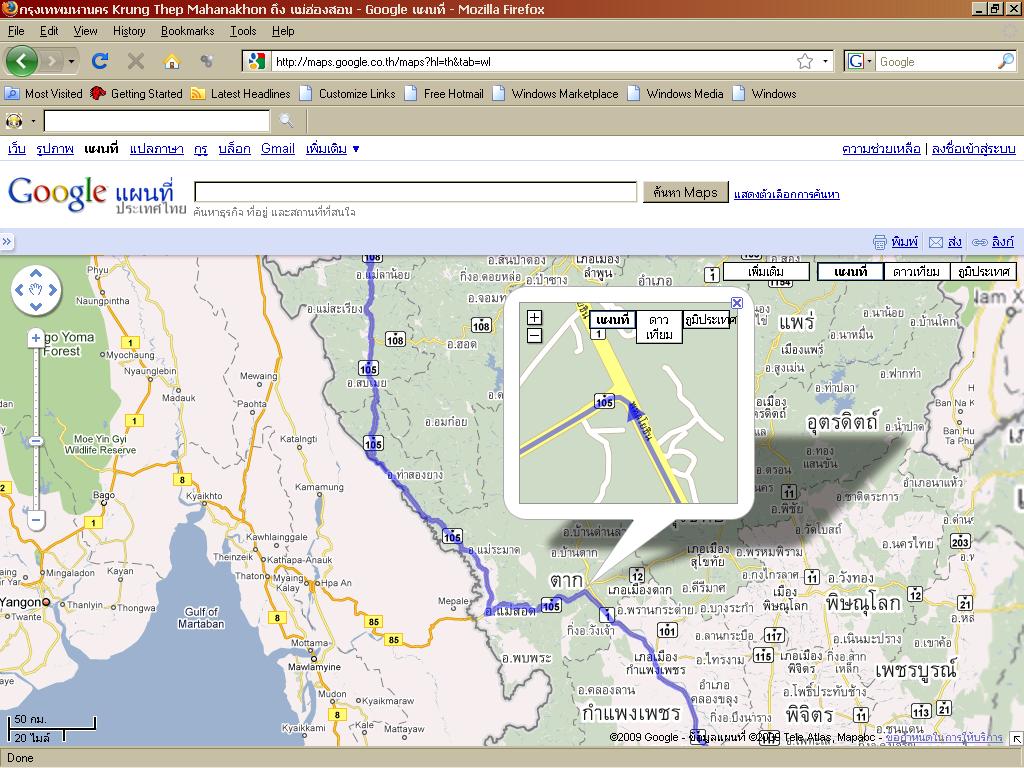
Task: Open the address bar history dropdown
Action: (825, 61)
